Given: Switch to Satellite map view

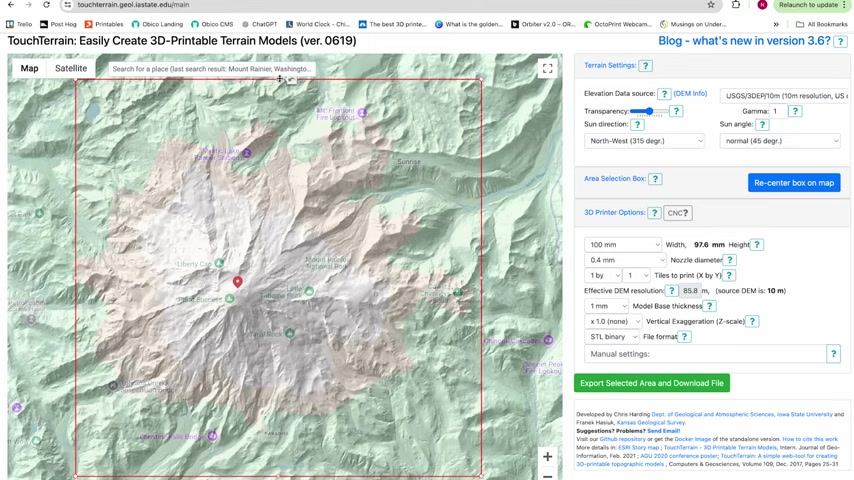Looking at the screenshot, I should 71,68.
